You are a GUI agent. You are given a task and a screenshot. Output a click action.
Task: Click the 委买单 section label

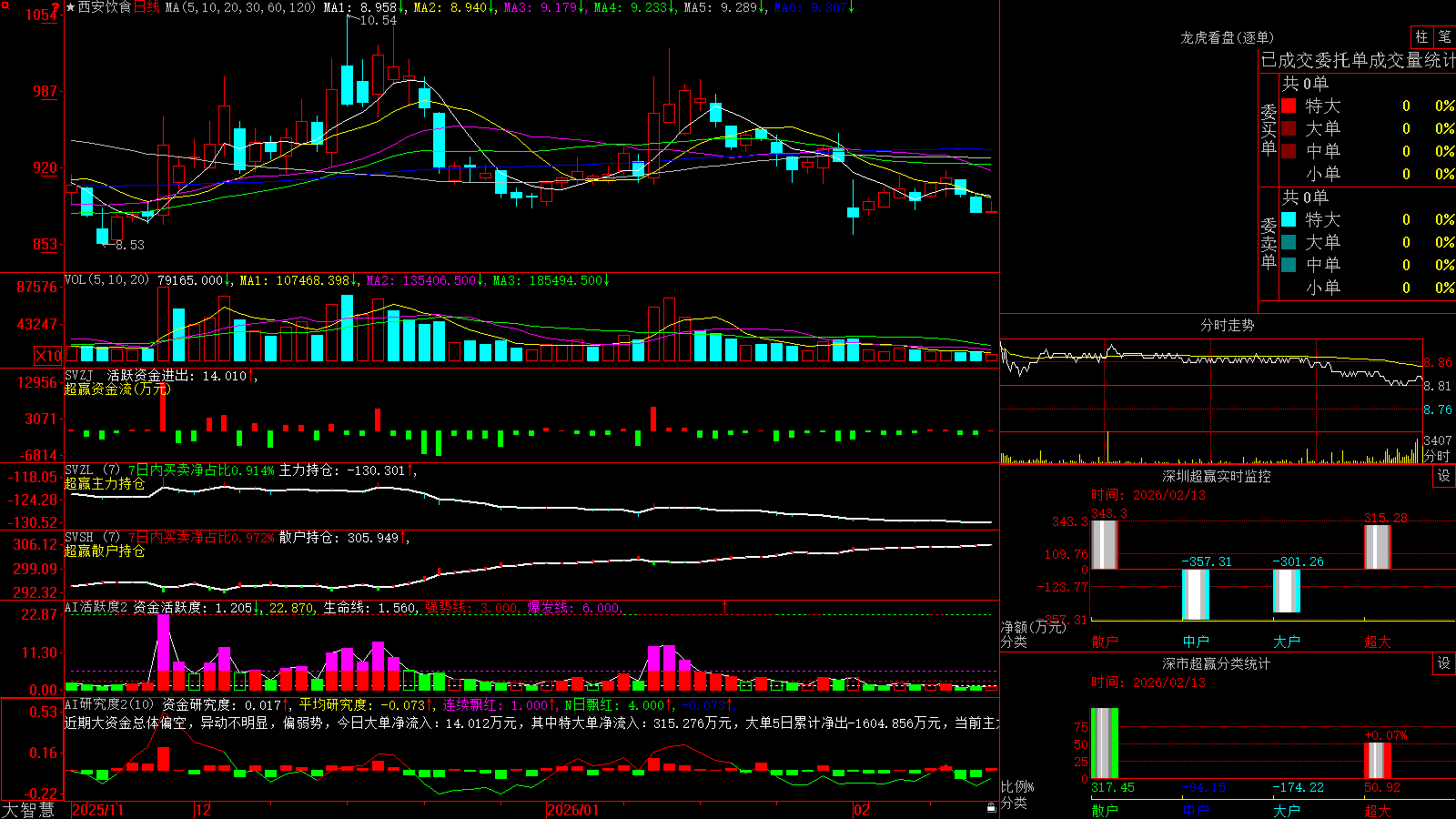(x=1269, y=130)
